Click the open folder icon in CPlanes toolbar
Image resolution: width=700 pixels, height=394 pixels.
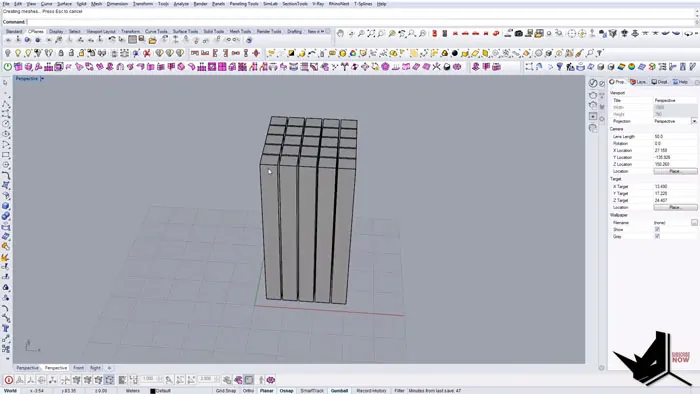coord(153,40)
